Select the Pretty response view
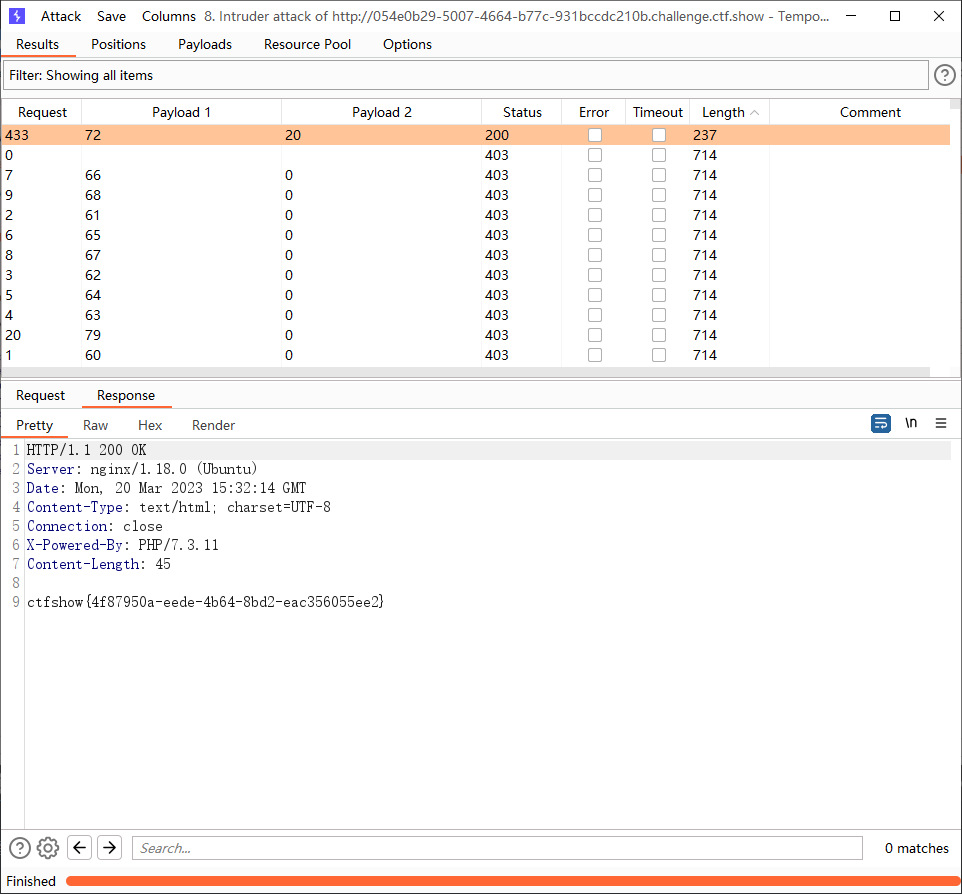 click(x=34, y=425)
